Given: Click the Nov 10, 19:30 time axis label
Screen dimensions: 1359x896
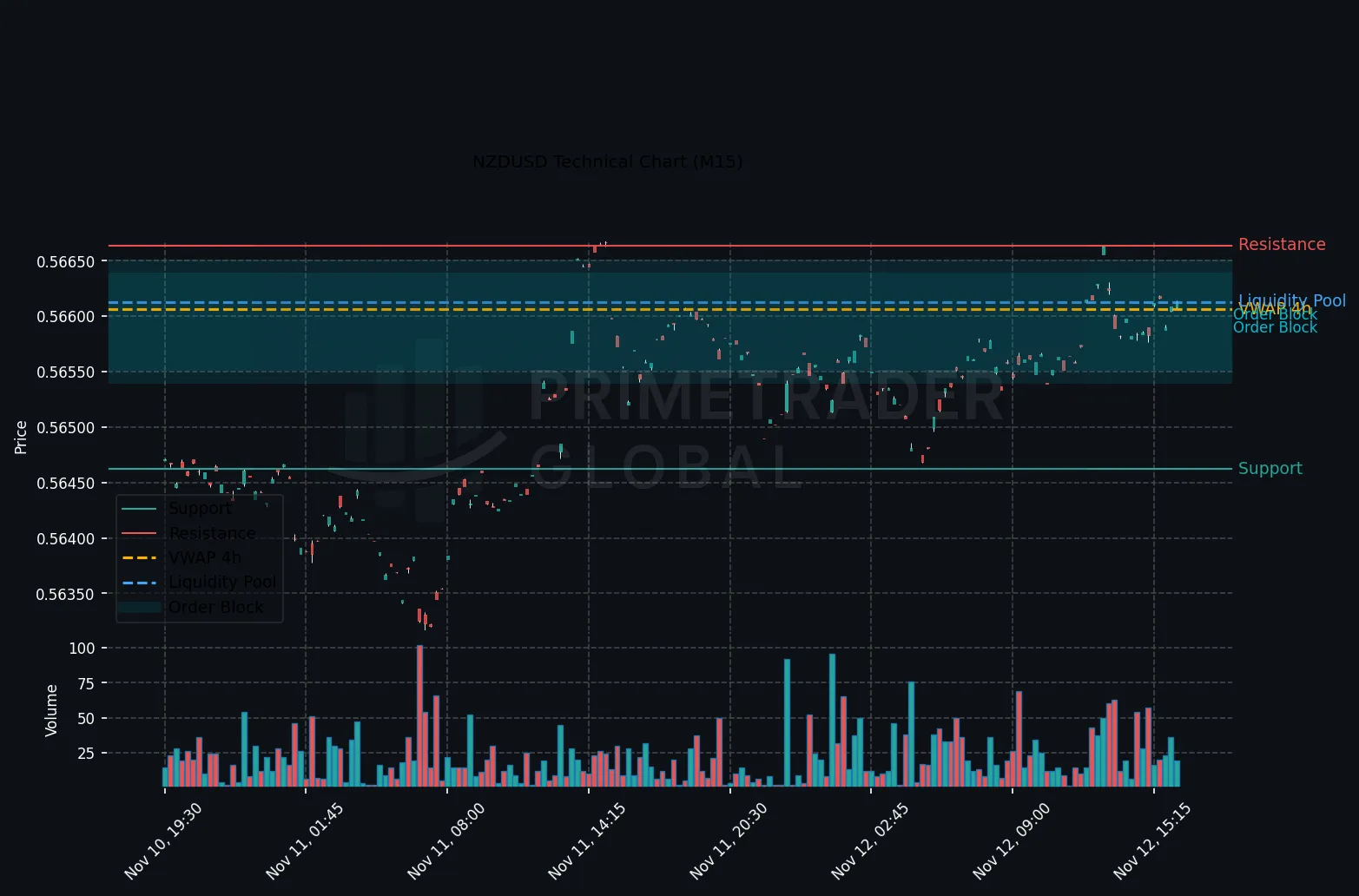Looking at the screenshot, I should tap(165, 840).
